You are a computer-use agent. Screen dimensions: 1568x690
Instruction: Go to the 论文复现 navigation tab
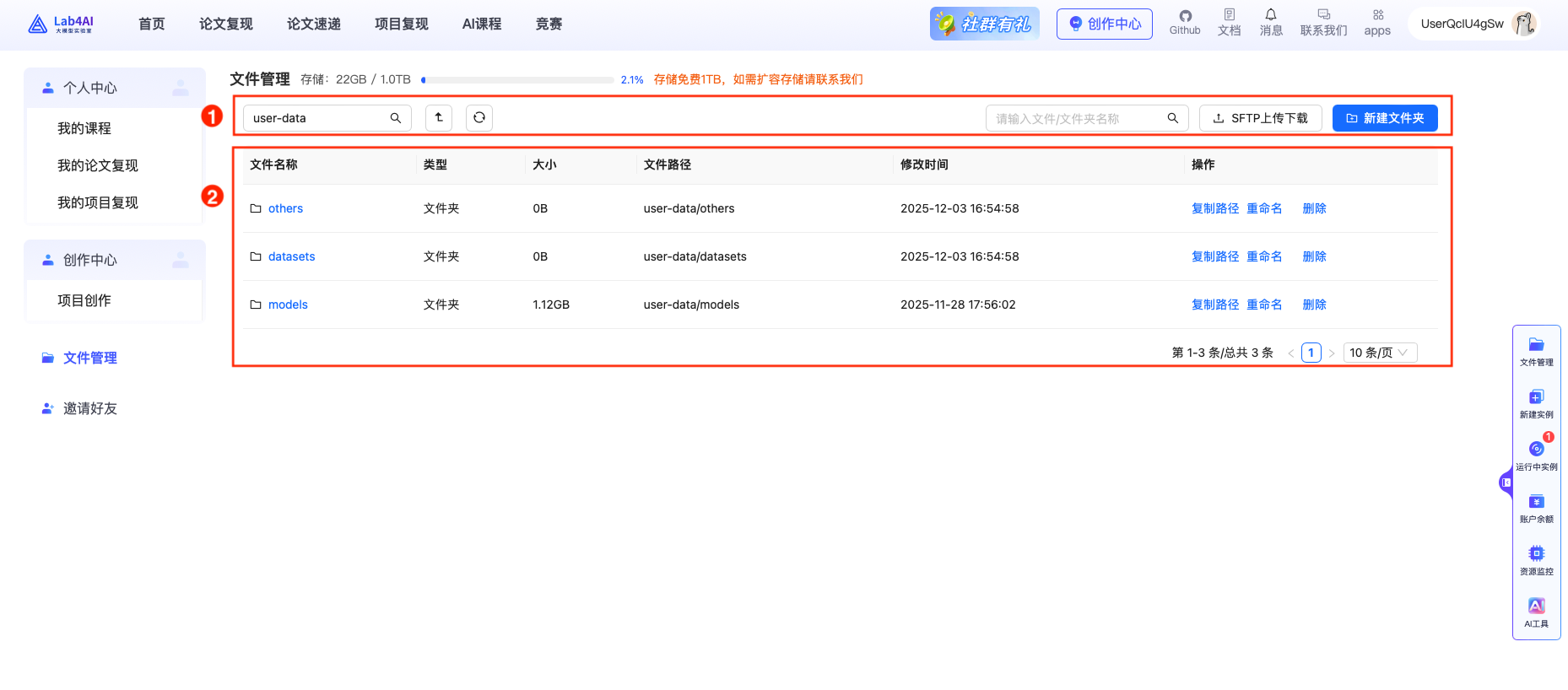(x=225, y=24)
